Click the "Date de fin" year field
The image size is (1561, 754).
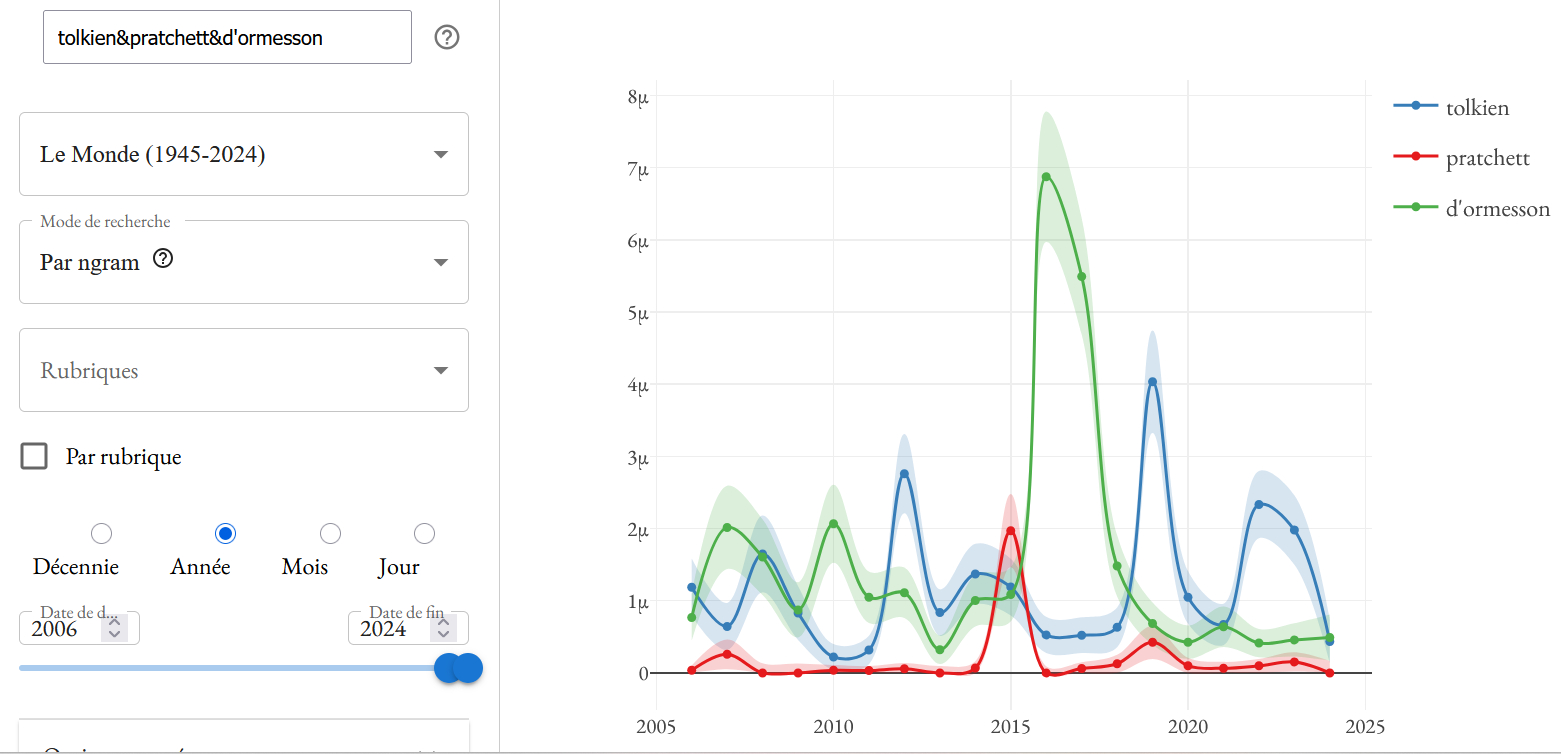[384, 629]
